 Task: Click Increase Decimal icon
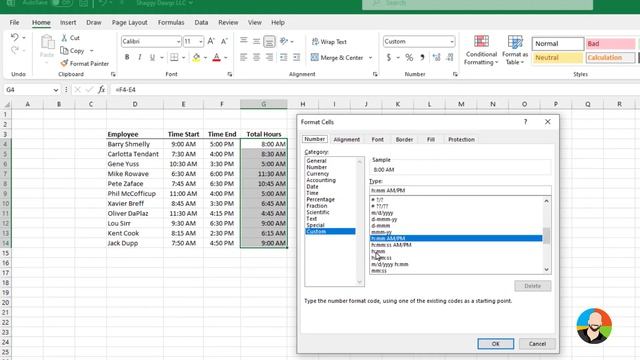(x=436, y=58)
